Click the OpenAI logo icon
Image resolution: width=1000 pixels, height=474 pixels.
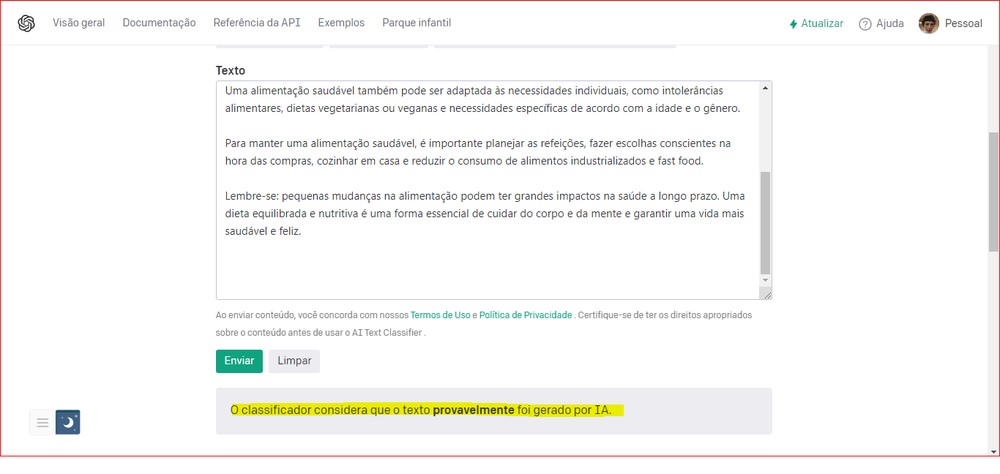(26, 24)
